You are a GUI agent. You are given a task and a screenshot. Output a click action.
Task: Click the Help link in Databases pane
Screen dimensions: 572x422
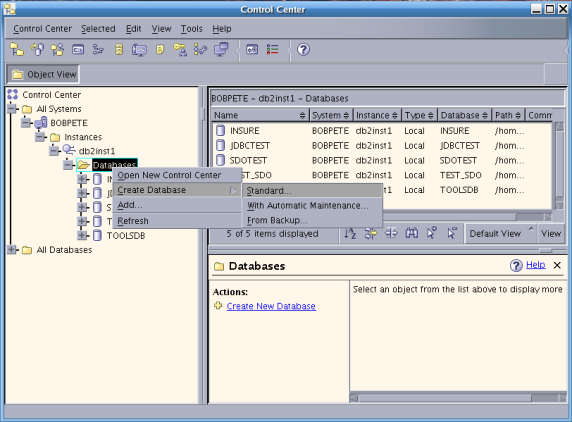(536, 265)
